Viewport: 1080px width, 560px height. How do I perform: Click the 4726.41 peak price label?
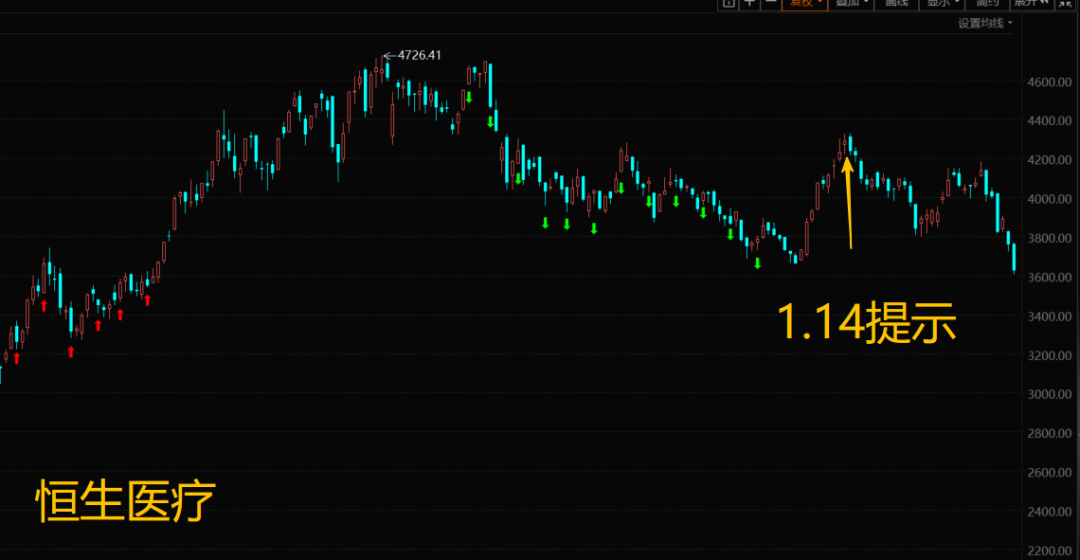pos(419,55)
